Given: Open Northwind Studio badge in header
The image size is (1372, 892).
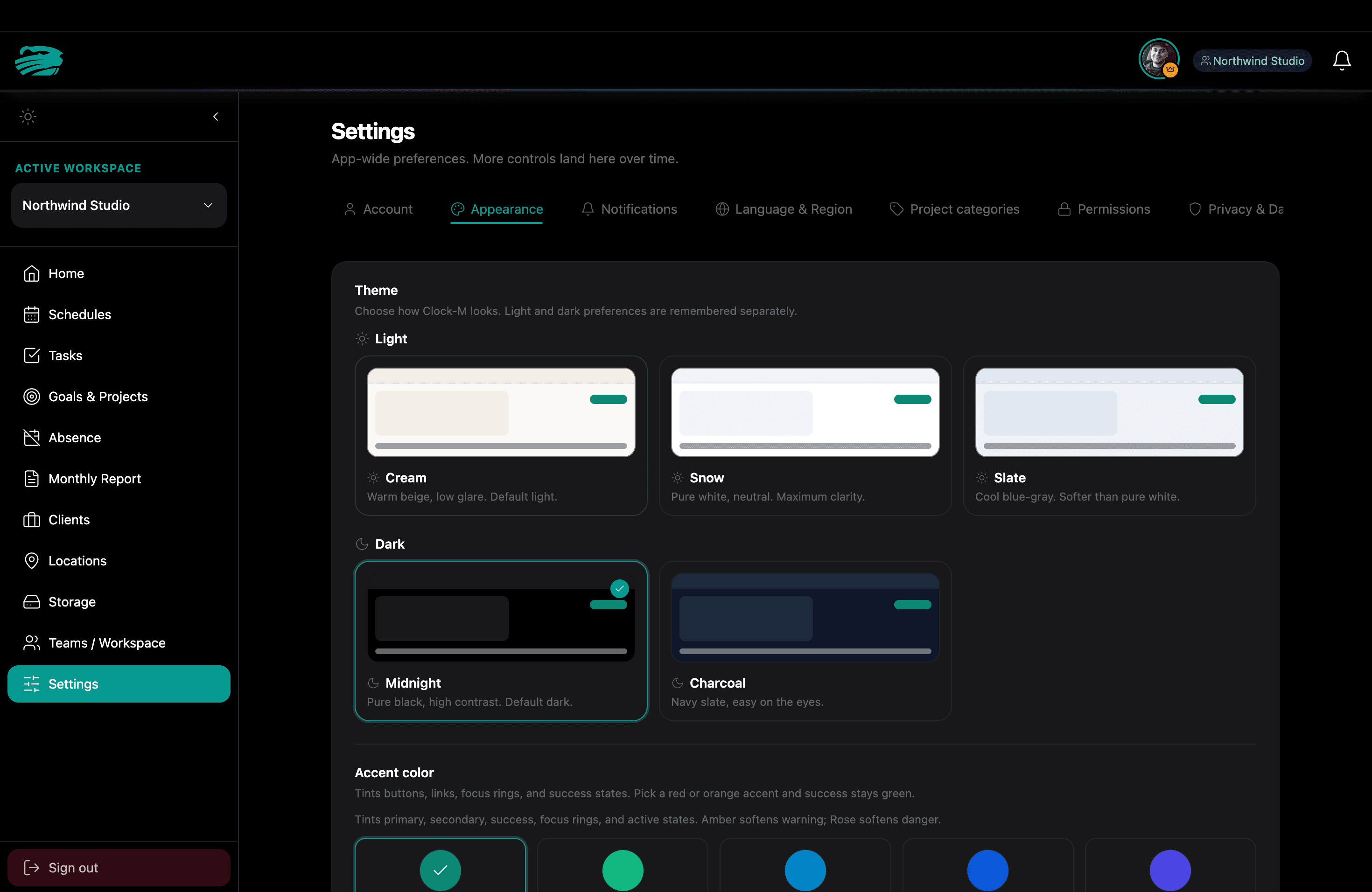Looking at the screenshot, I should 1252,61.
